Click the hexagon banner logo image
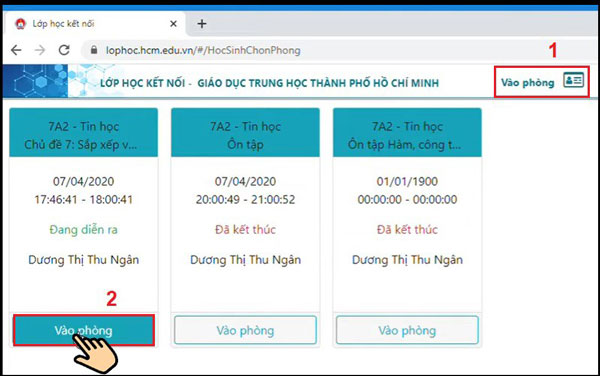600x376 pixels. tap(35, 81)
